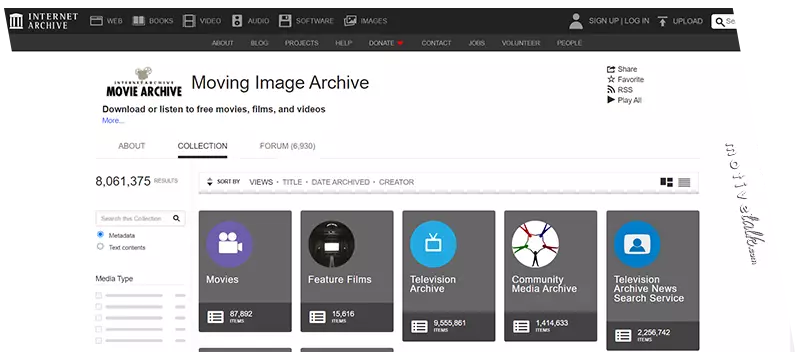The width and height of the screenshot is (800, 360).
Task: Click the Community Media Archive logo
Action: 535,244
